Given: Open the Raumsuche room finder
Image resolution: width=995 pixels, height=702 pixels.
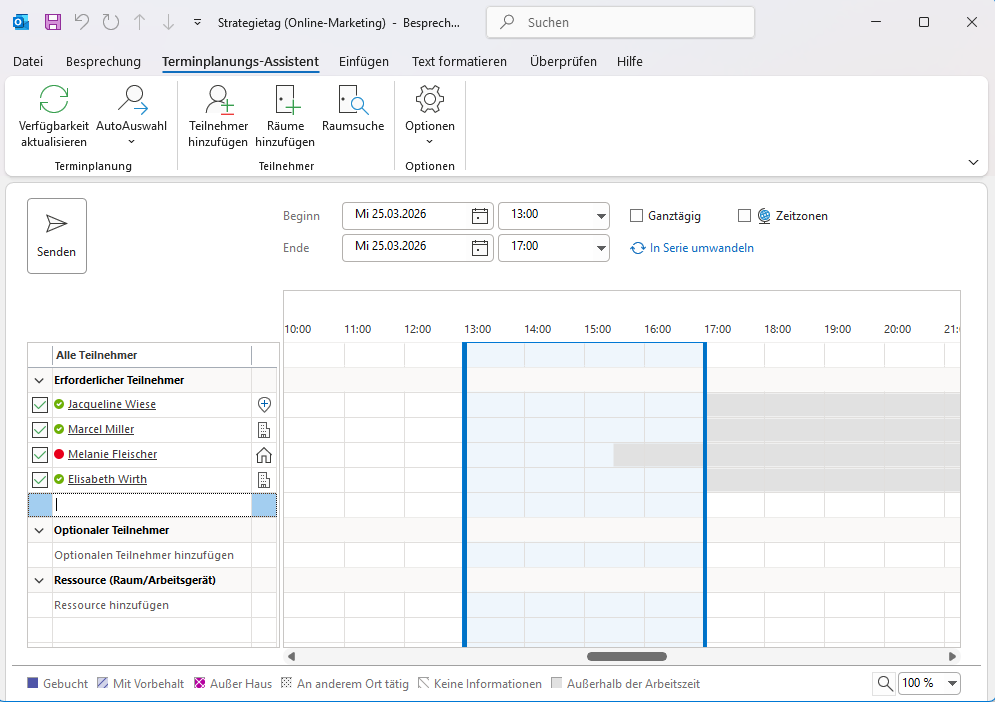Looking at the screenshot, I should [353, 100].
